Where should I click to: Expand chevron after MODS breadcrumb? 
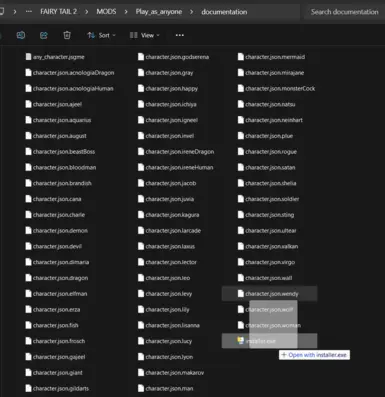click(126, 12)
